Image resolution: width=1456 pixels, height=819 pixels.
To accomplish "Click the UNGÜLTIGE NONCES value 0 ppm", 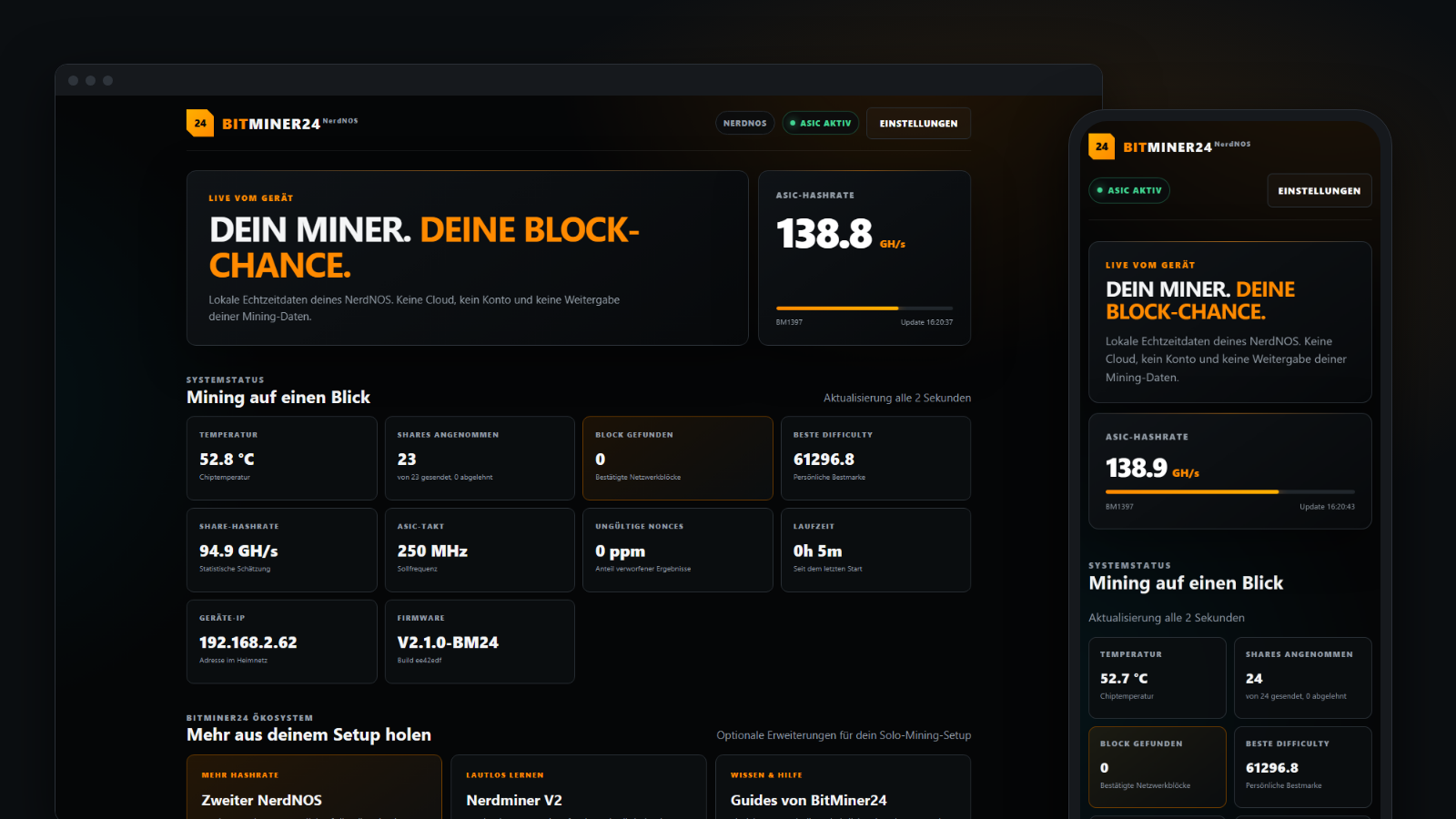I will coord(620,551).
